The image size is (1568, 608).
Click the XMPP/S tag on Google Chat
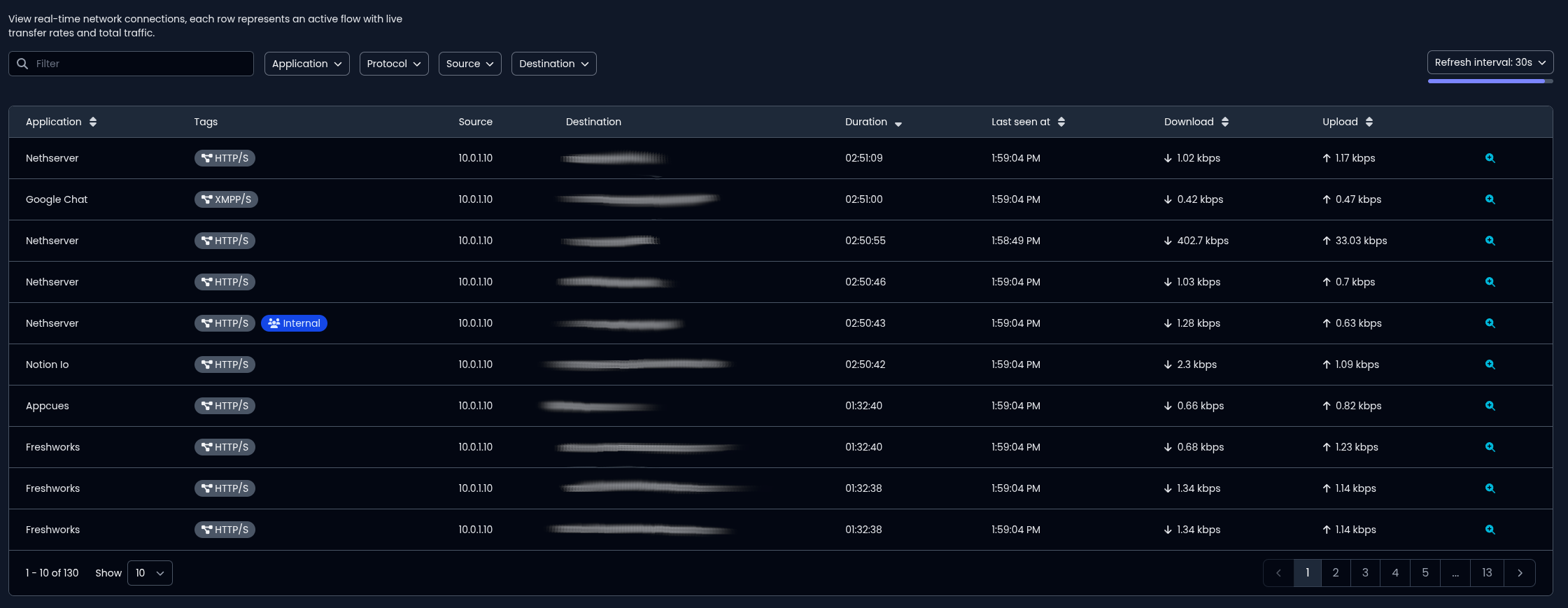coord(226,199)
